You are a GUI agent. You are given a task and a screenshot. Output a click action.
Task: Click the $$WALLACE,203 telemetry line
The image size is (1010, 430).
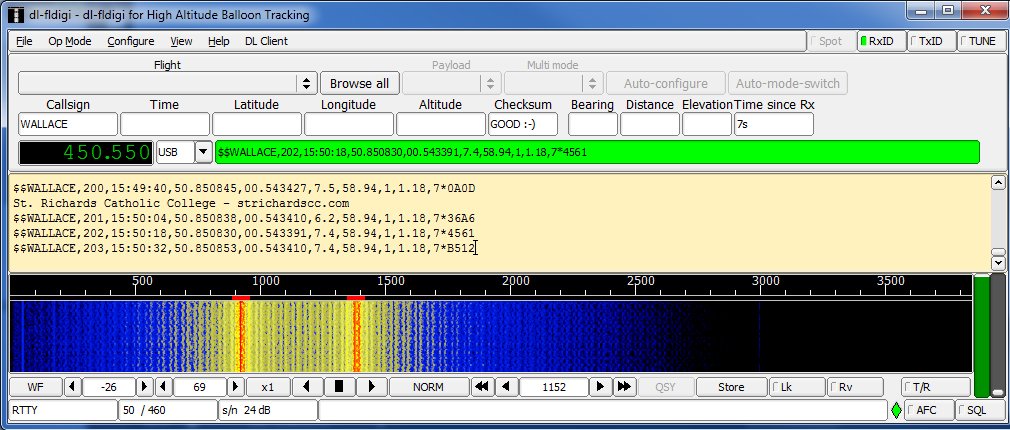click(243, 248)
